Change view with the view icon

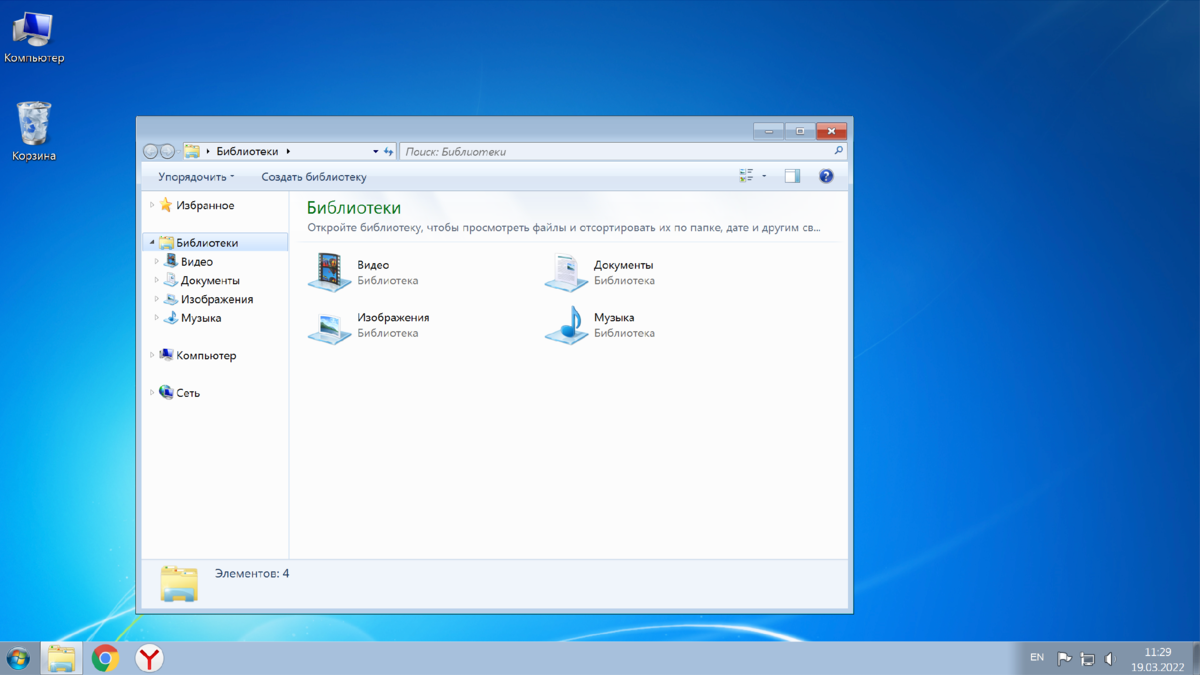(x=746, y=176)
